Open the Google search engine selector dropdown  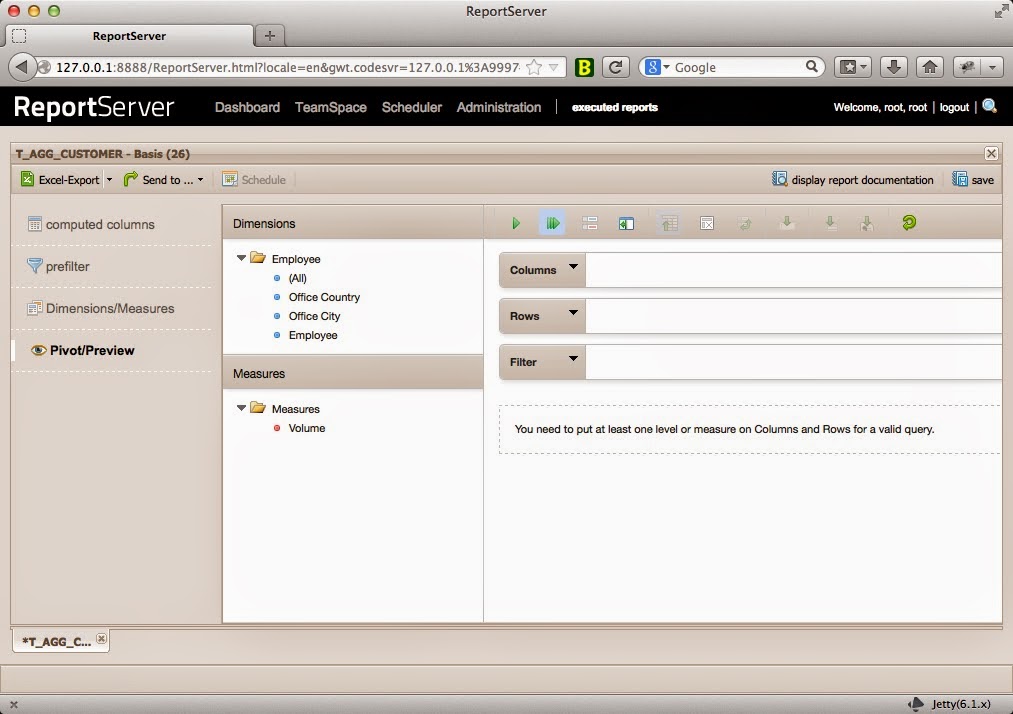[x=658, y=67]
